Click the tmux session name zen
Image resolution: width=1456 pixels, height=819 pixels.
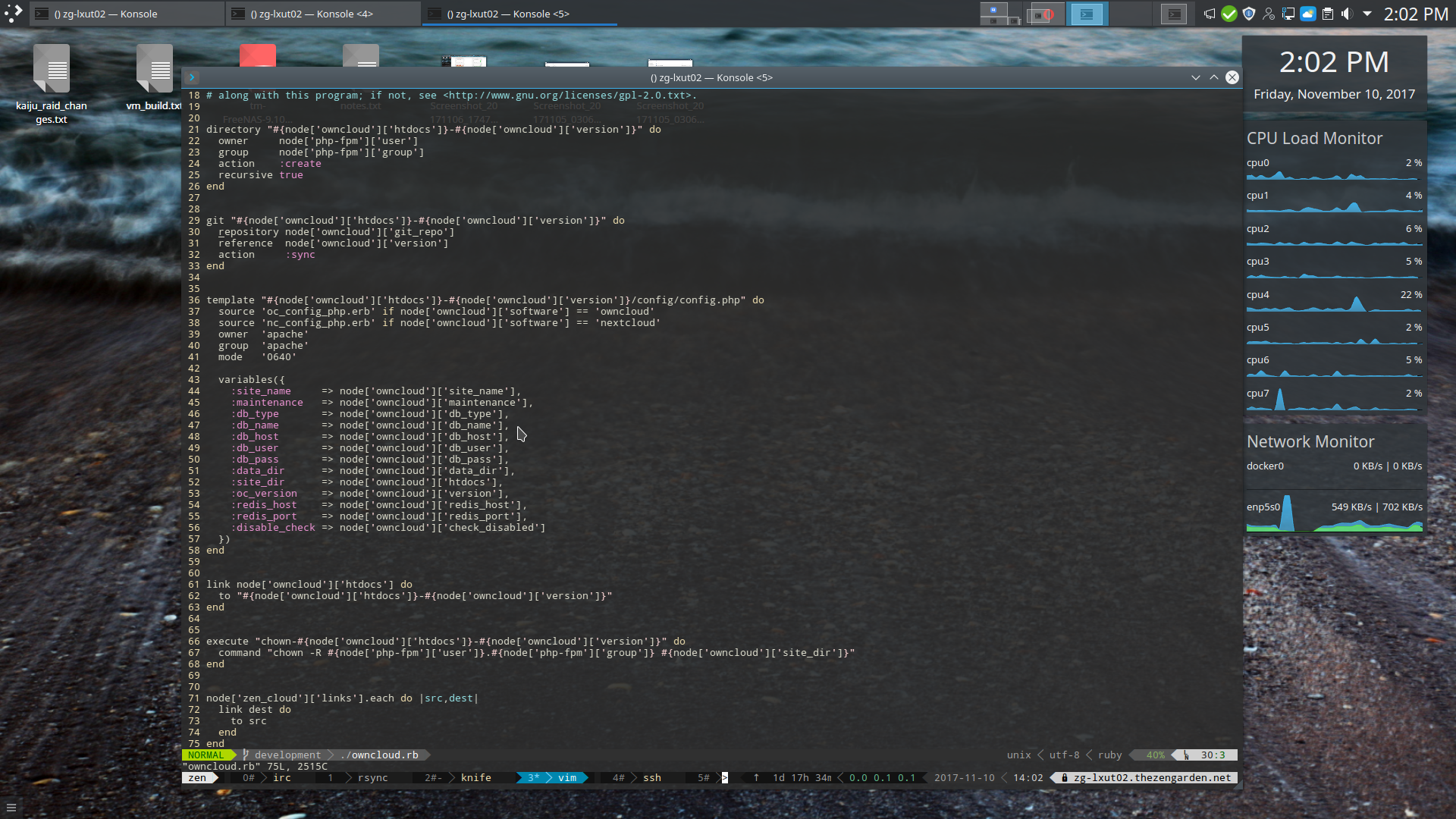(197, 778)
